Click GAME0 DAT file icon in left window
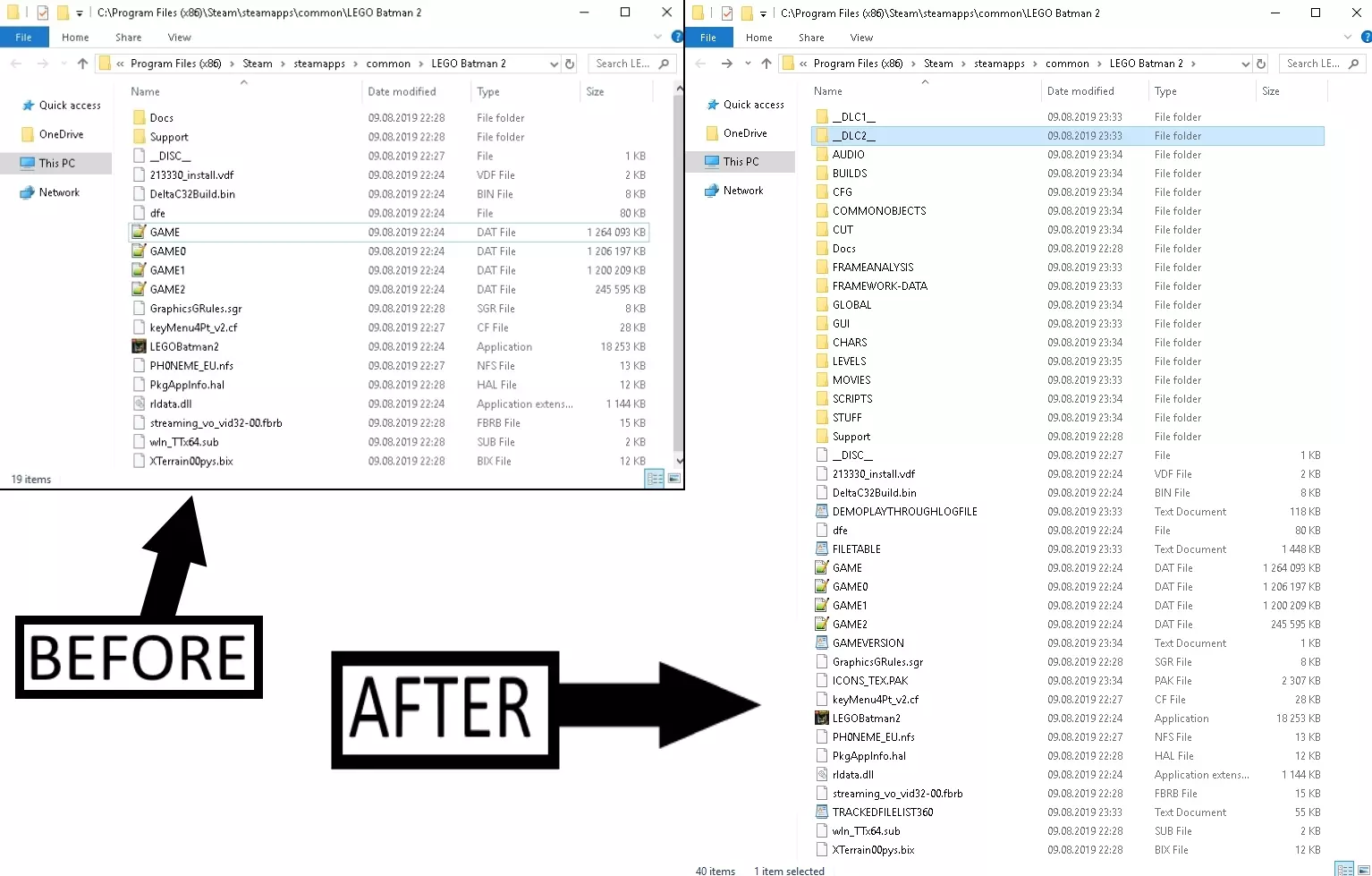 pyautogui.click(x=139, y=251)
